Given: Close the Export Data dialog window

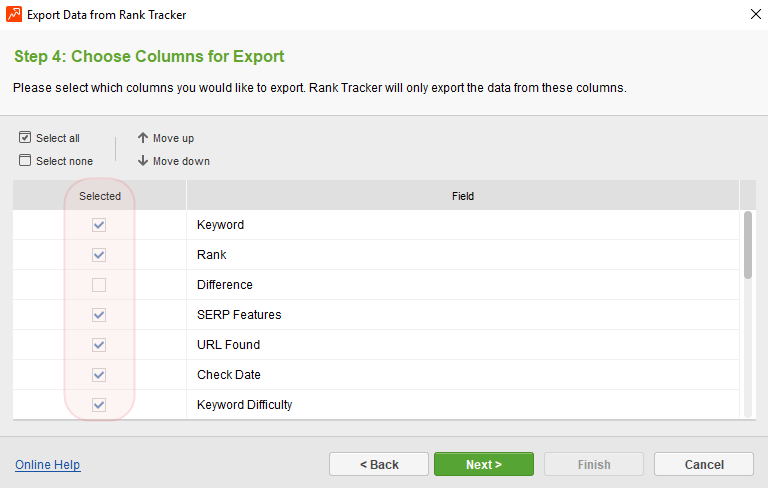Looking at the screenshot, I should (x=755, y=14).
